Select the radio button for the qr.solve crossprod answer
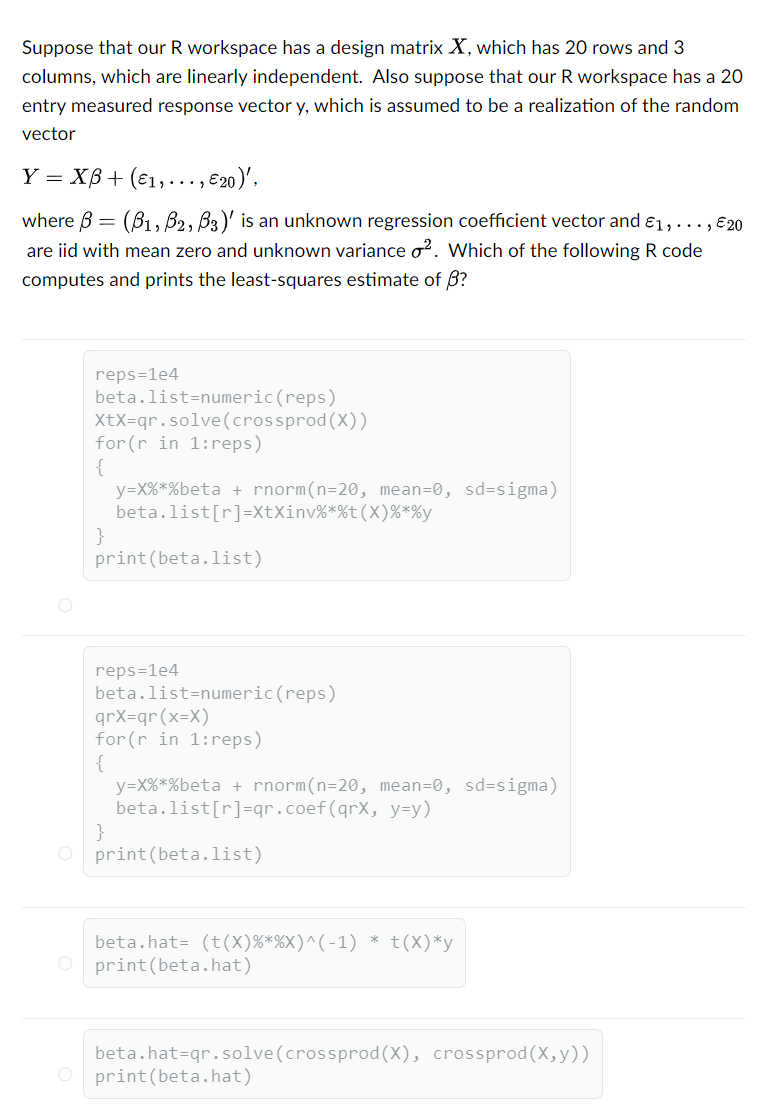 [65, 1073]
